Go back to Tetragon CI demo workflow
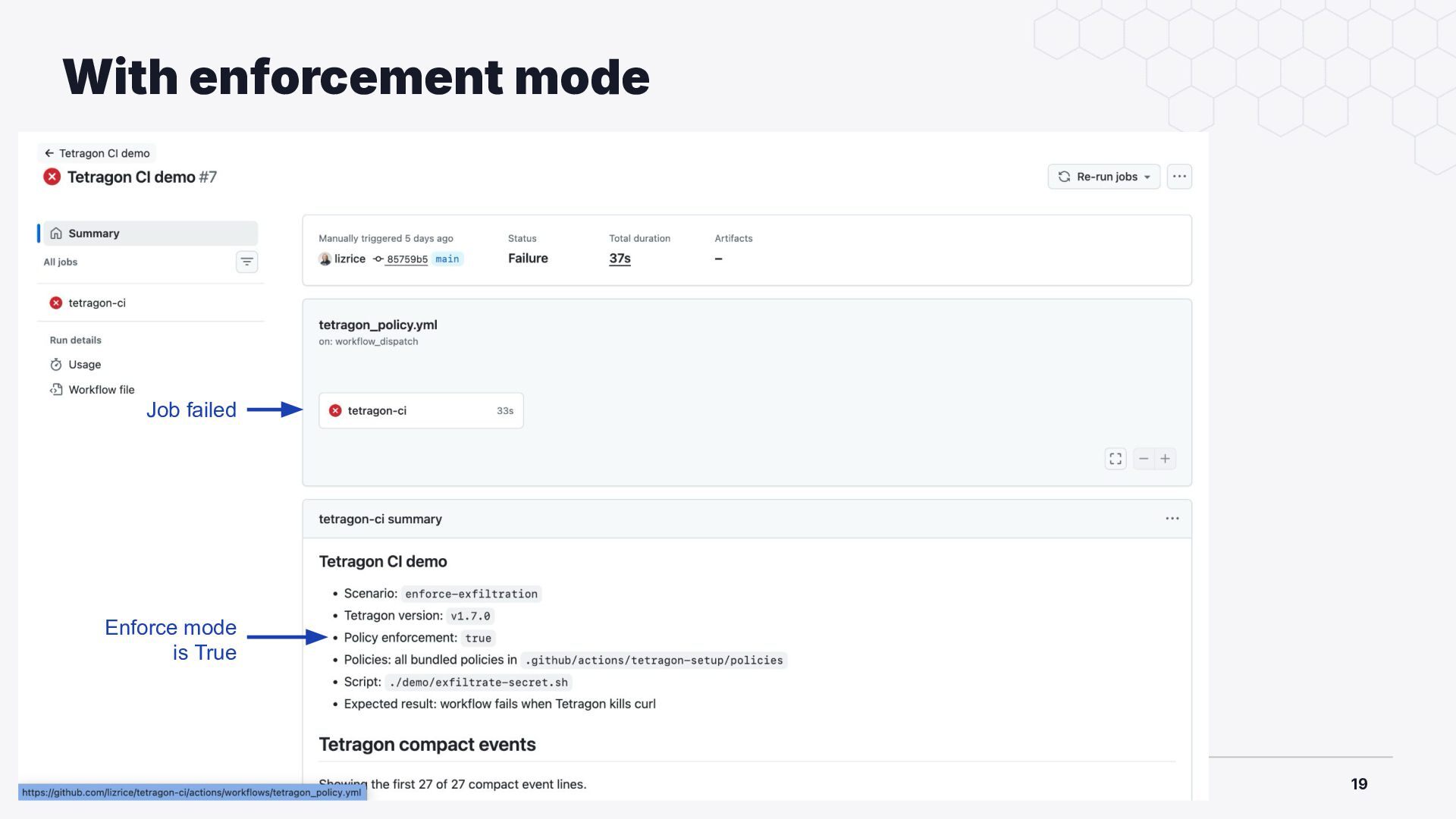Image resolution: width=1456 pixels, height=819 pixels. 97,153
